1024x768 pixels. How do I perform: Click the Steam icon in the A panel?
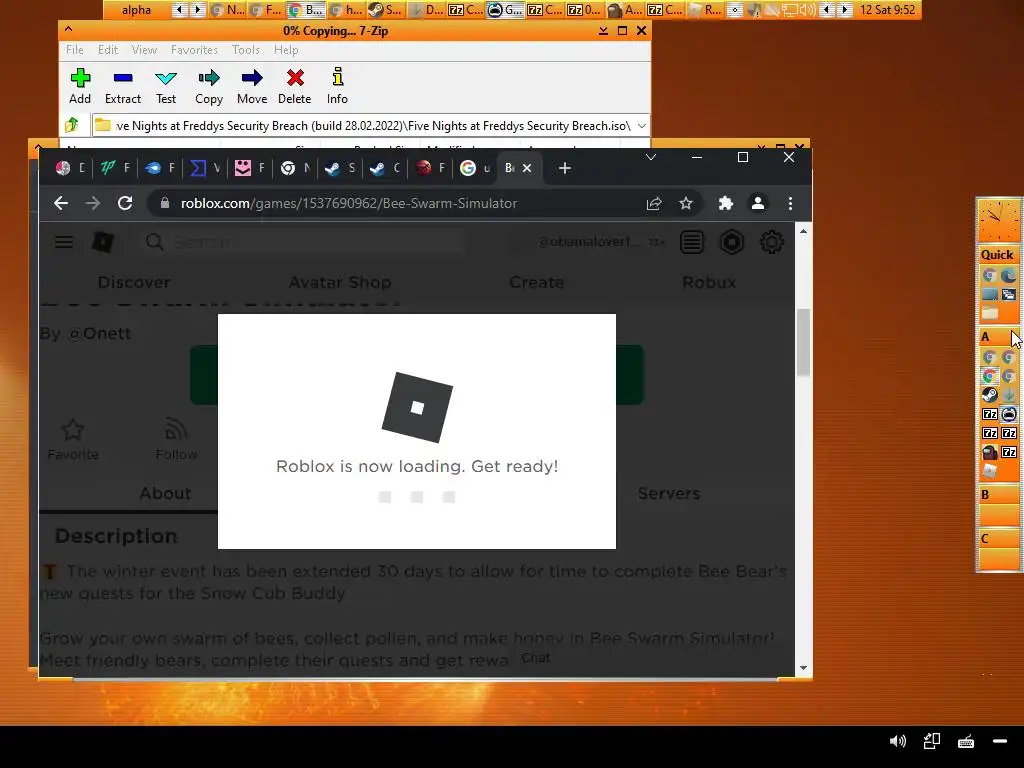[x=989, y=395]
